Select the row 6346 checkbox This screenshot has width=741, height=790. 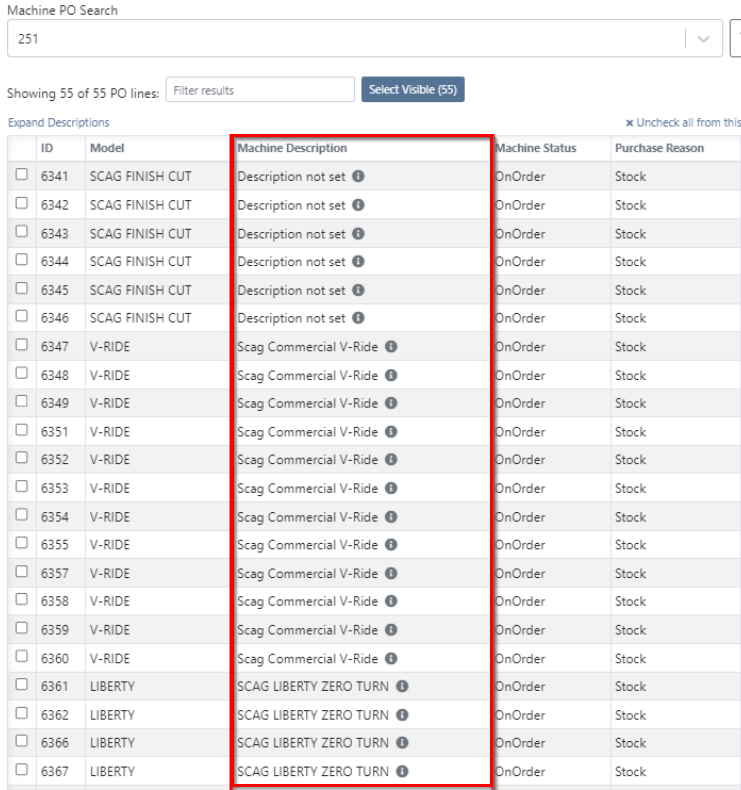pyautogui.click(x=22, y=316)
